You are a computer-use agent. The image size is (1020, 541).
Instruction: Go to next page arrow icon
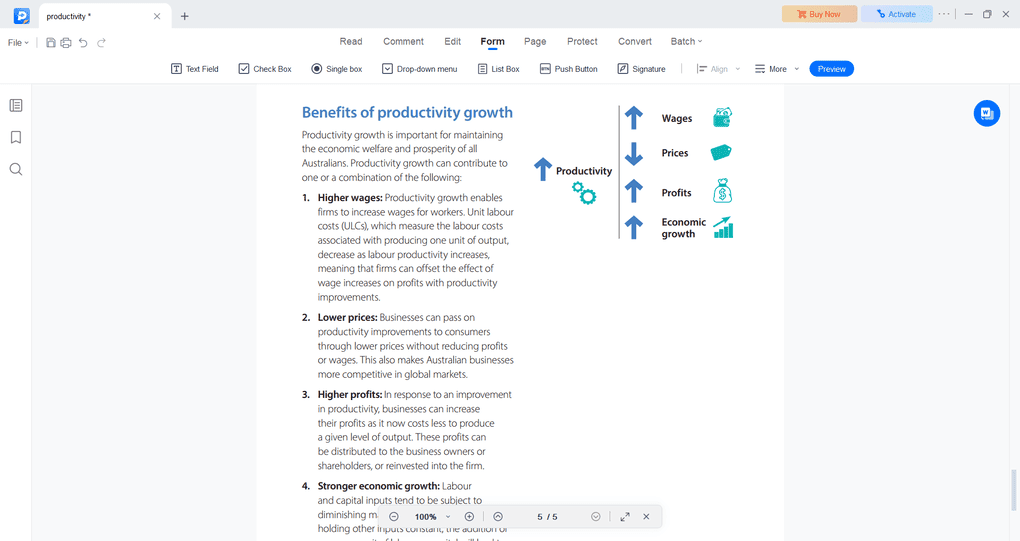595,517
